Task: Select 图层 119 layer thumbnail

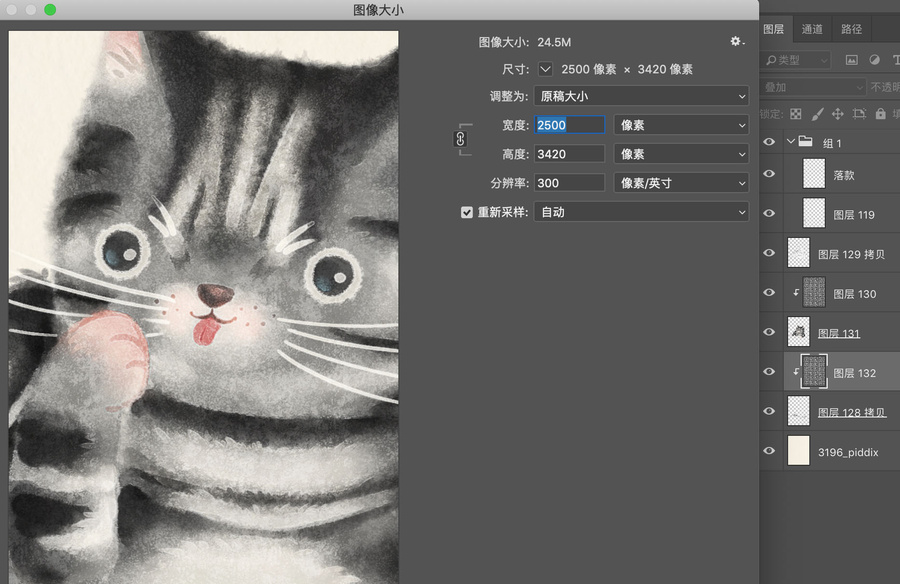Action: (x=814, y=213)
